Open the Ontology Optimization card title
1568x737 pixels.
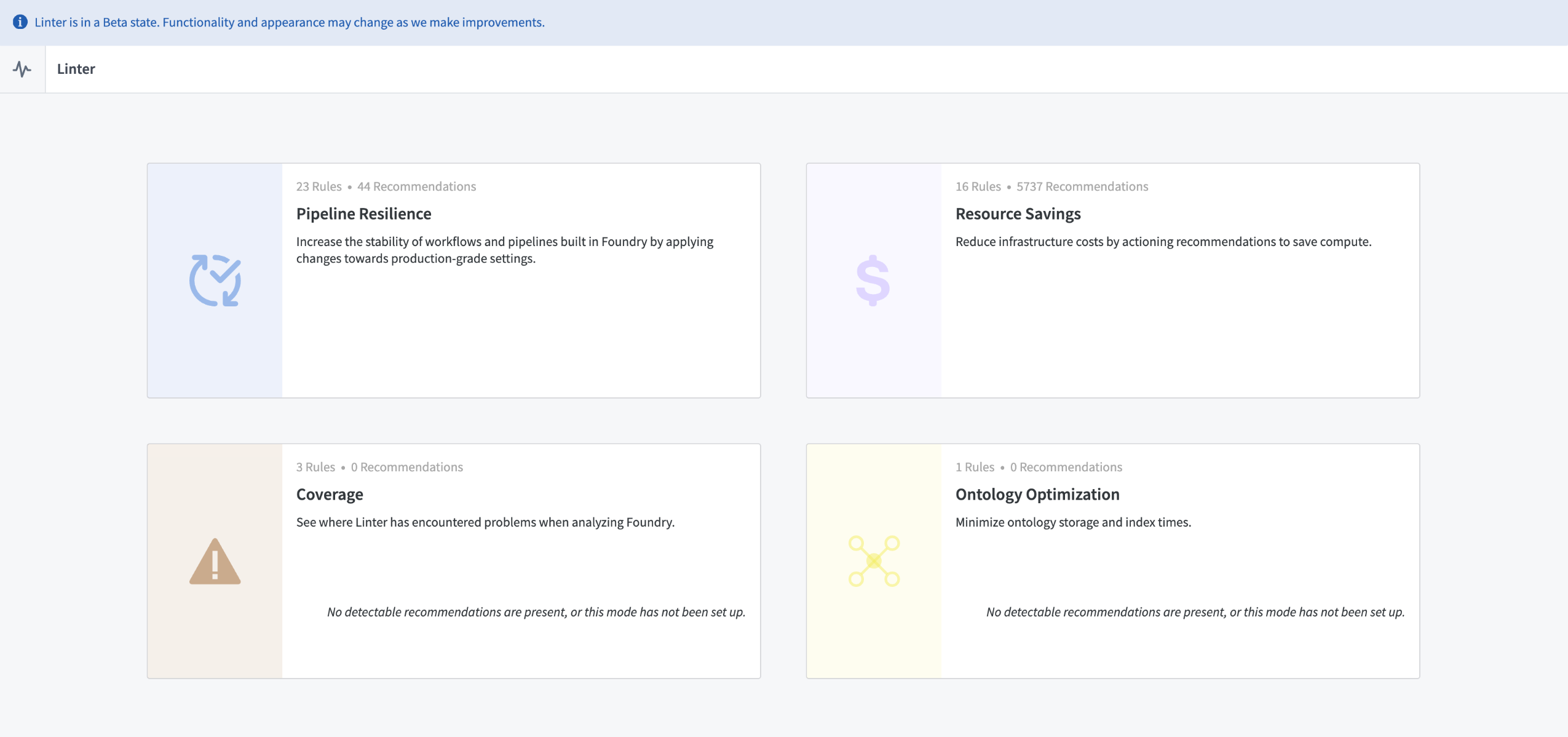pos(1037,494)
